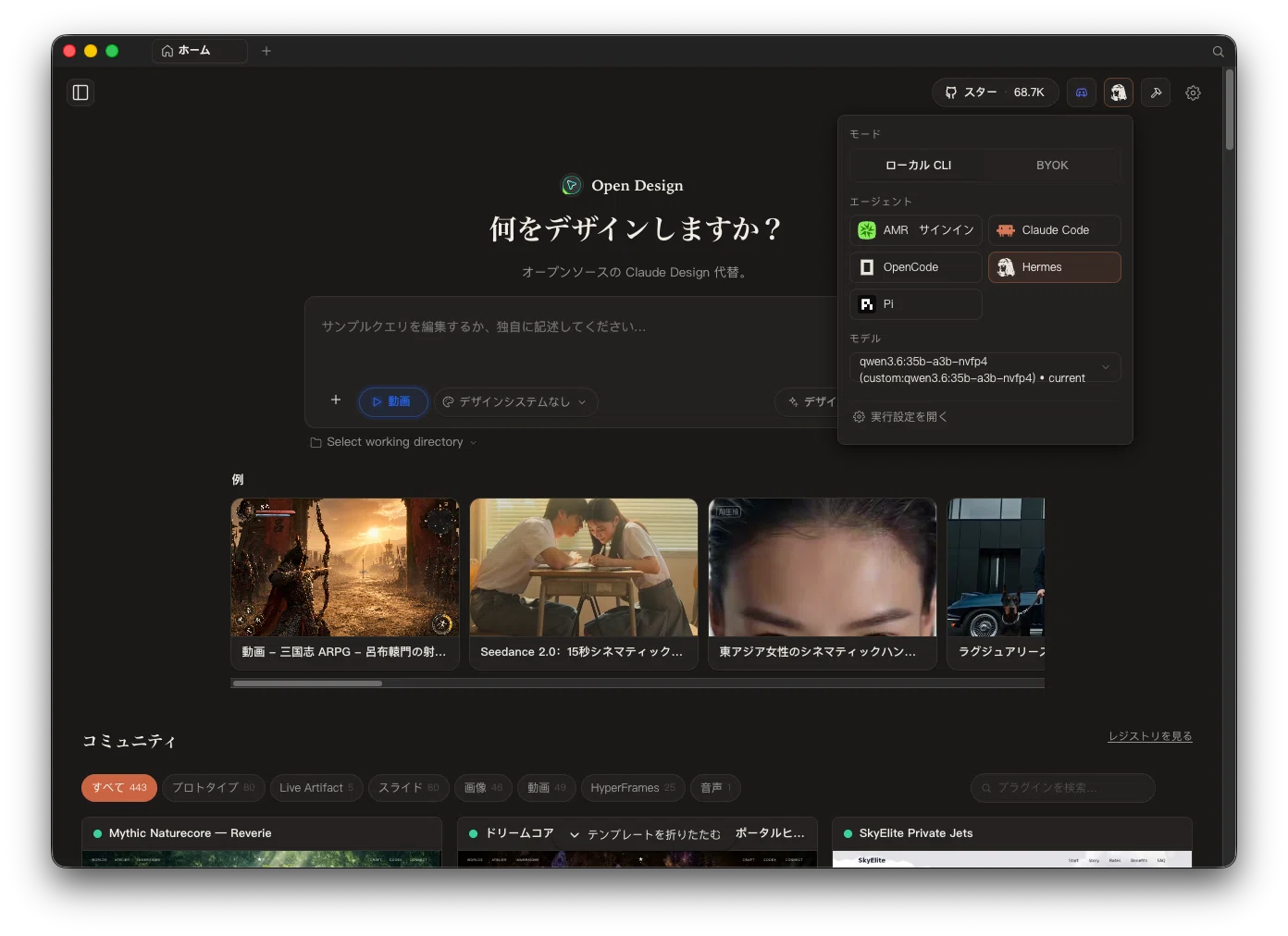Select 画像 filter

pyautogui.click(x=484, y=788)
